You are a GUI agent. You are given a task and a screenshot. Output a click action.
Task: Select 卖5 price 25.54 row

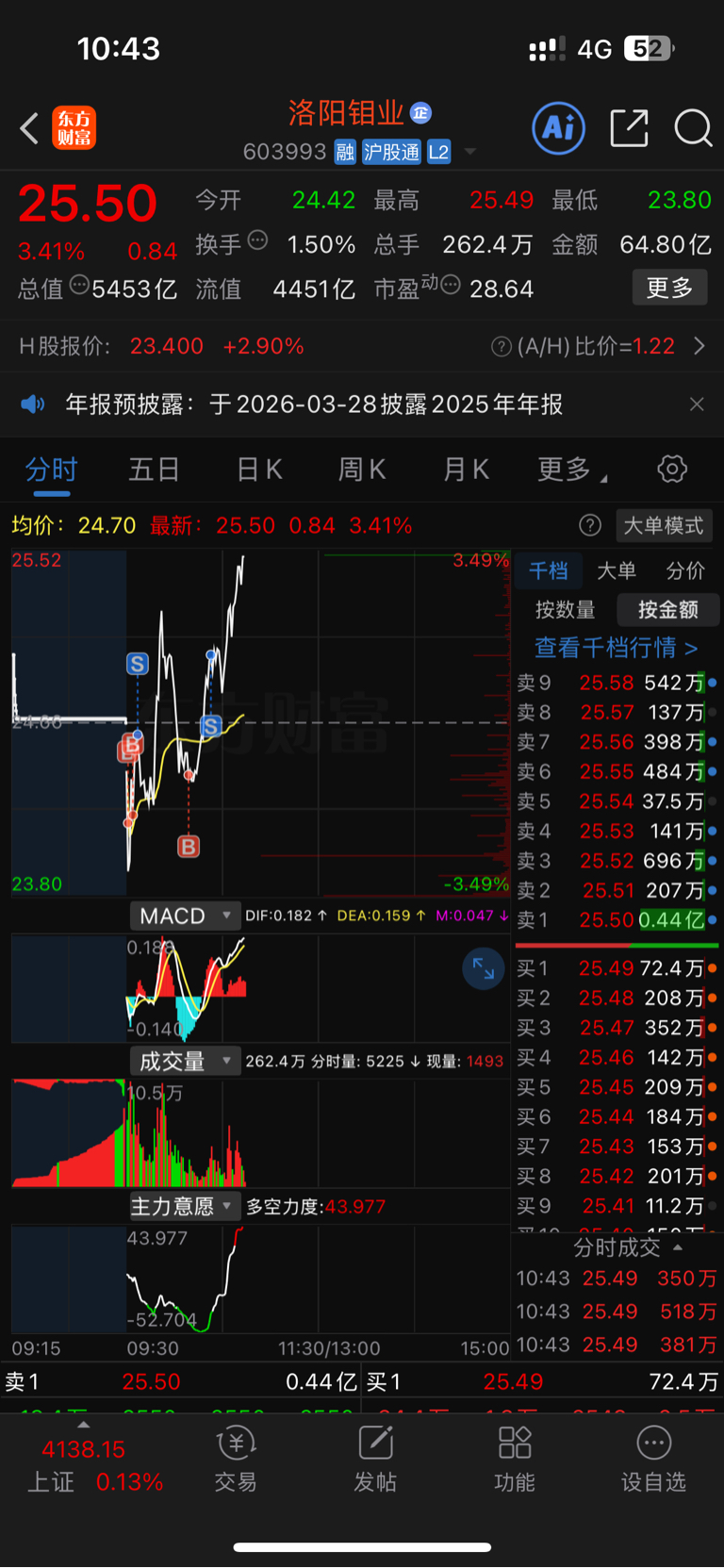(x=617, y=801)
